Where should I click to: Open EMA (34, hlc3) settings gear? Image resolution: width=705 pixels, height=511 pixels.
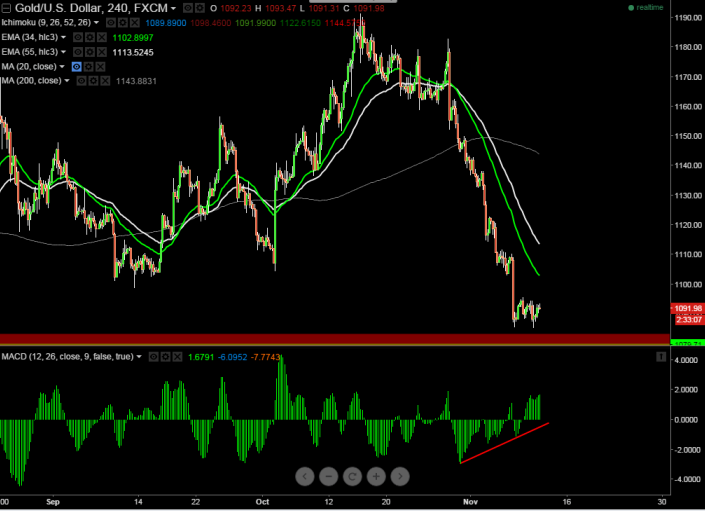(90, 37)
